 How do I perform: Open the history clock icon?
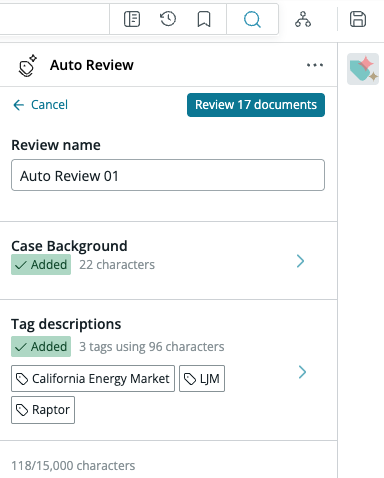click(x=168, y=19)
